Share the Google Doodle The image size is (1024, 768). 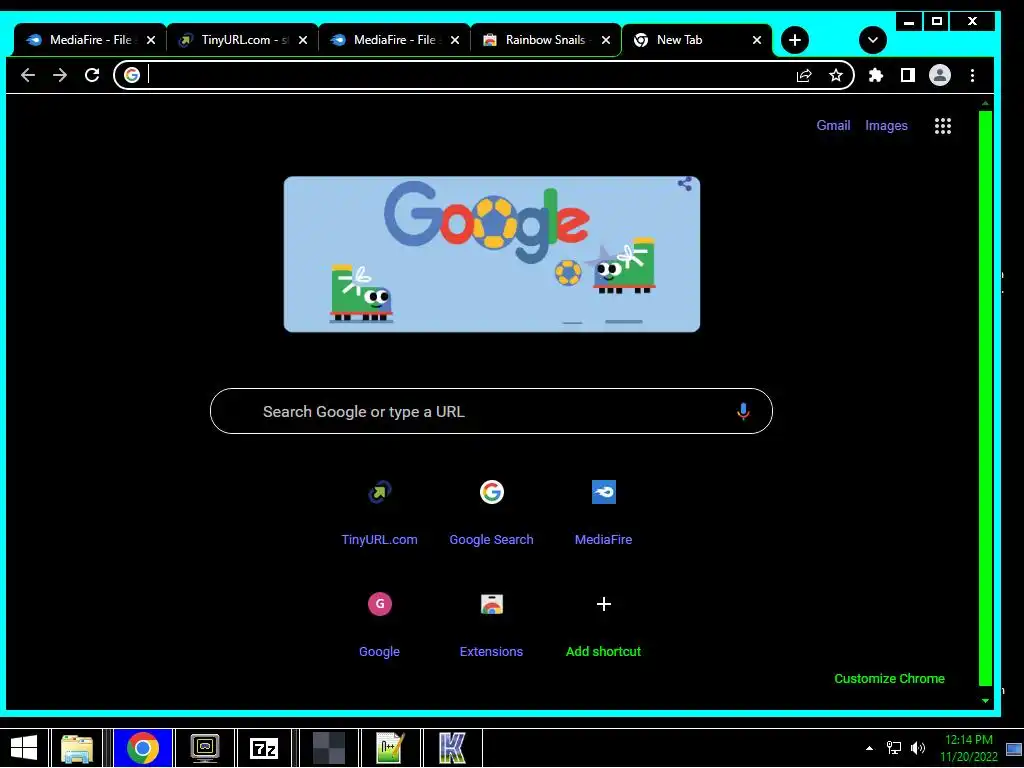684,184
